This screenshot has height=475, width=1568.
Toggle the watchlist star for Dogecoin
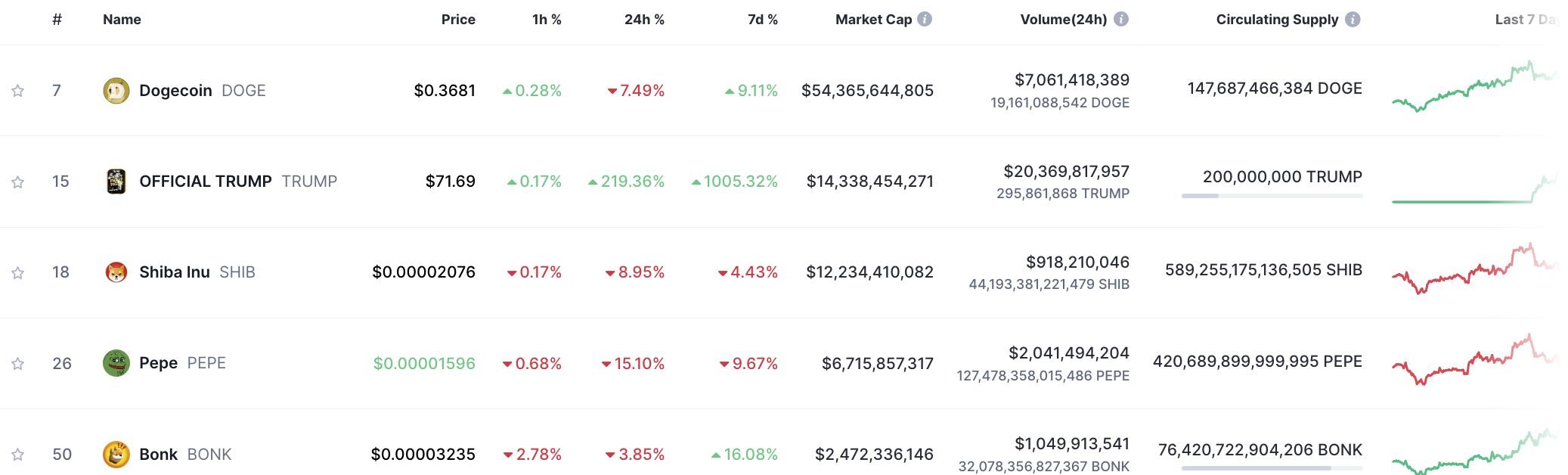pos(17,91)
